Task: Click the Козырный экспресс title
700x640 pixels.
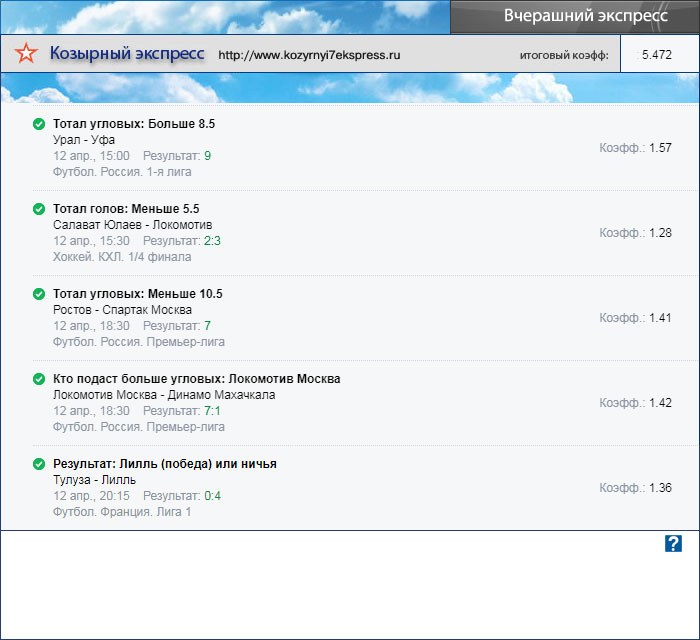Action: click(x=127, y=54)
